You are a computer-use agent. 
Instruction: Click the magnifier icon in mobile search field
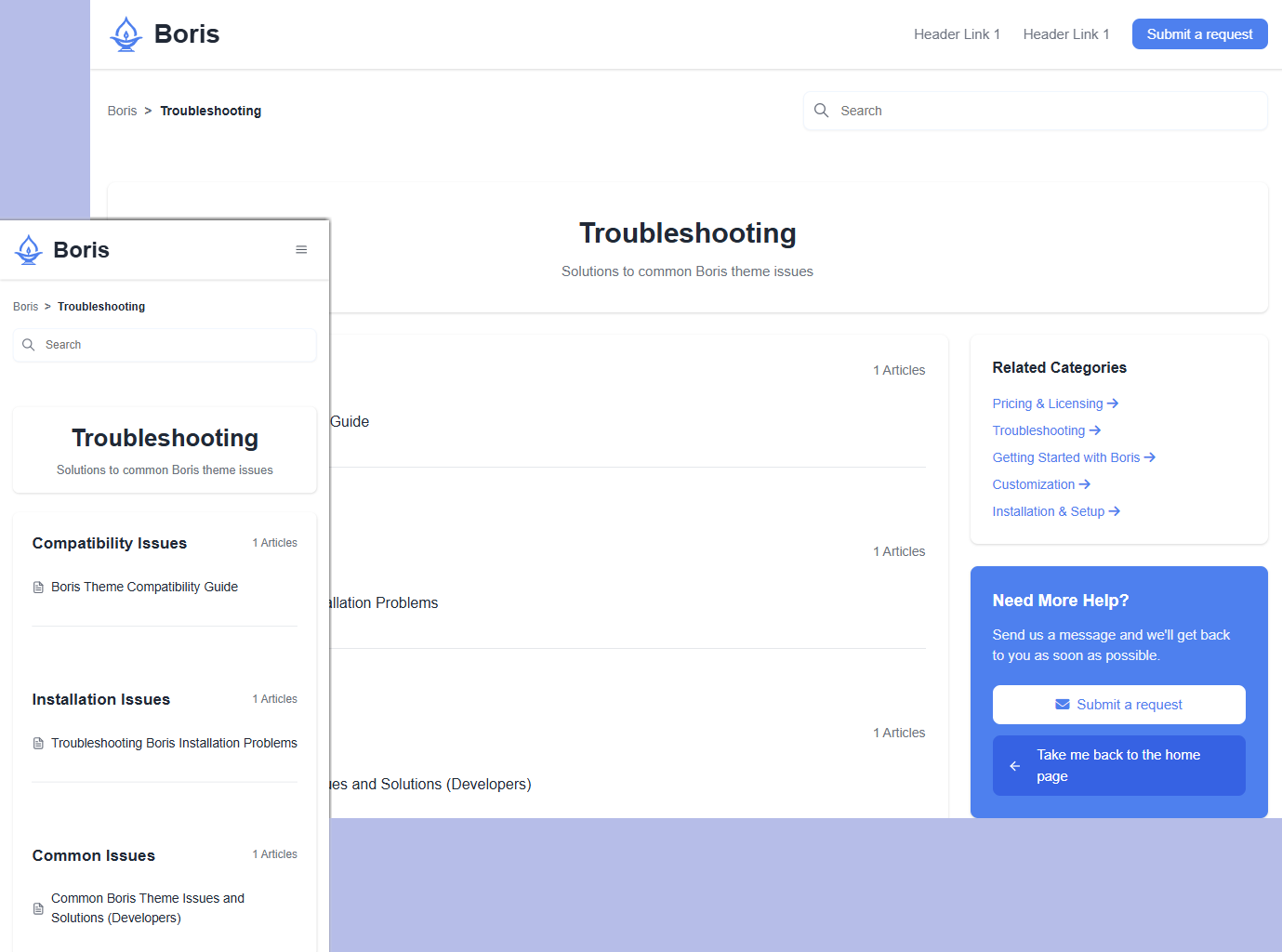coord(29,345)
